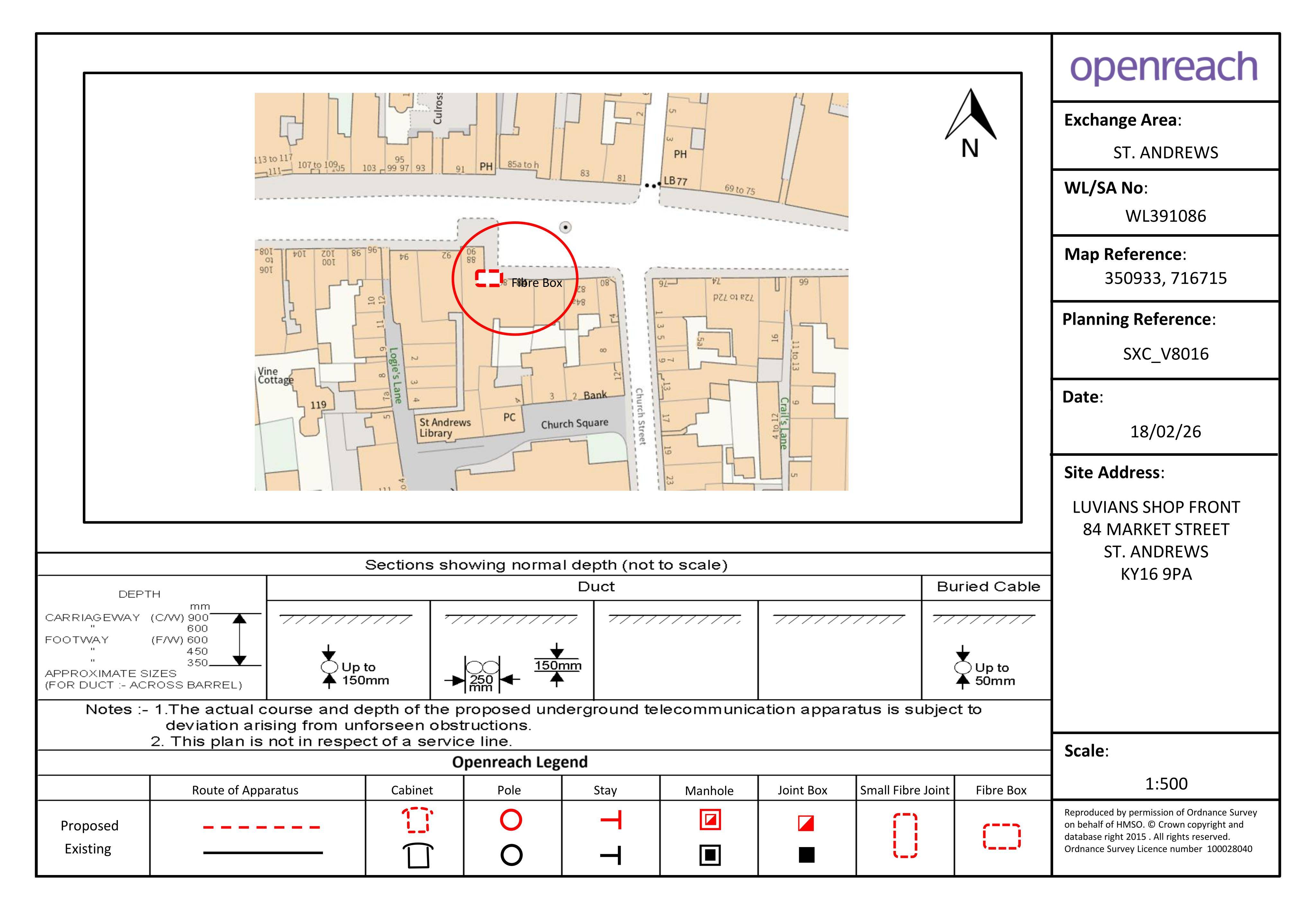Click the Openreach Legend heading

click(x=520, y=762)
